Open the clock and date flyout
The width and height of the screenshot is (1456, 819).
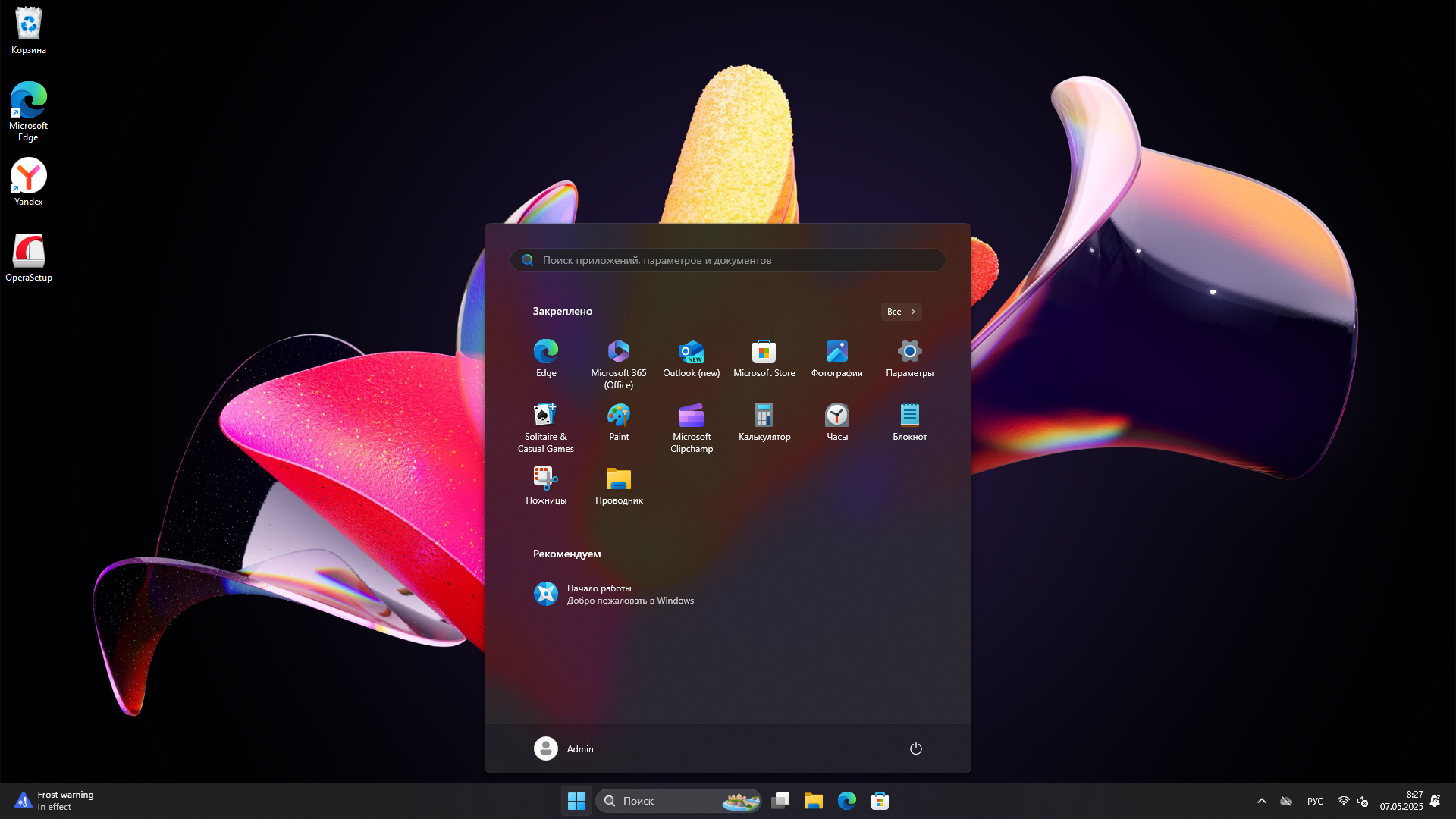click(1401, 801)
